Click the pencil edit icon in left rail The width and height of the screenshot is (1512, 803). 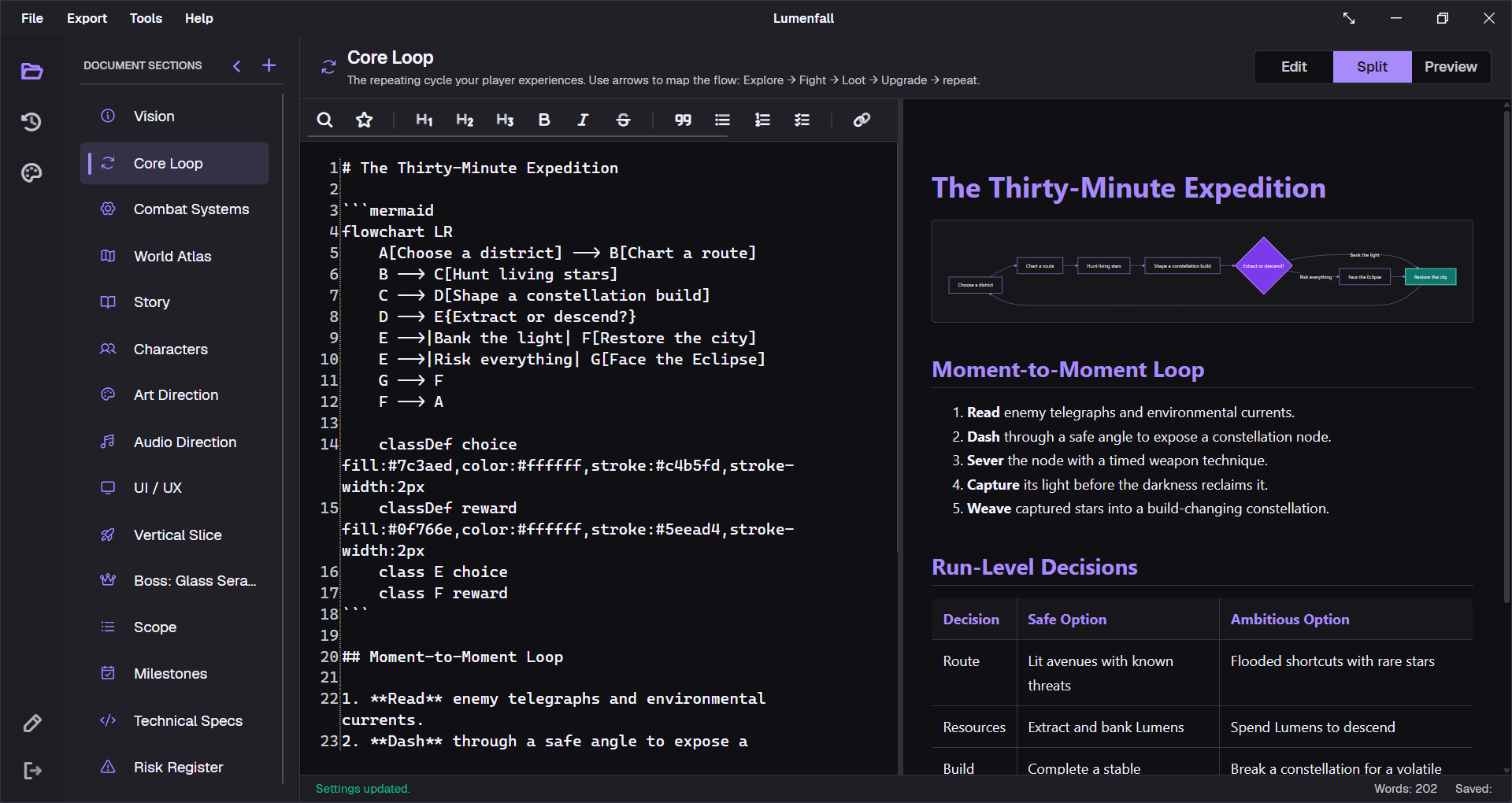click(x=32, y=723)
